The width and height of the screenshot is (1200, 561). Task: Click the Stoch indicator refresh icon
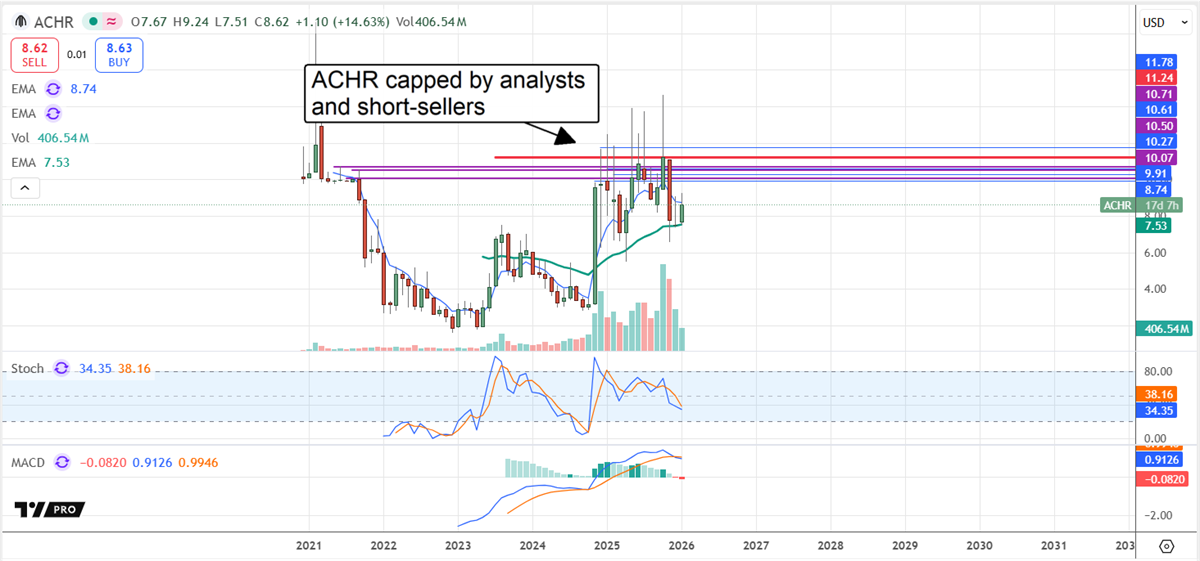[x=61, y=368]
